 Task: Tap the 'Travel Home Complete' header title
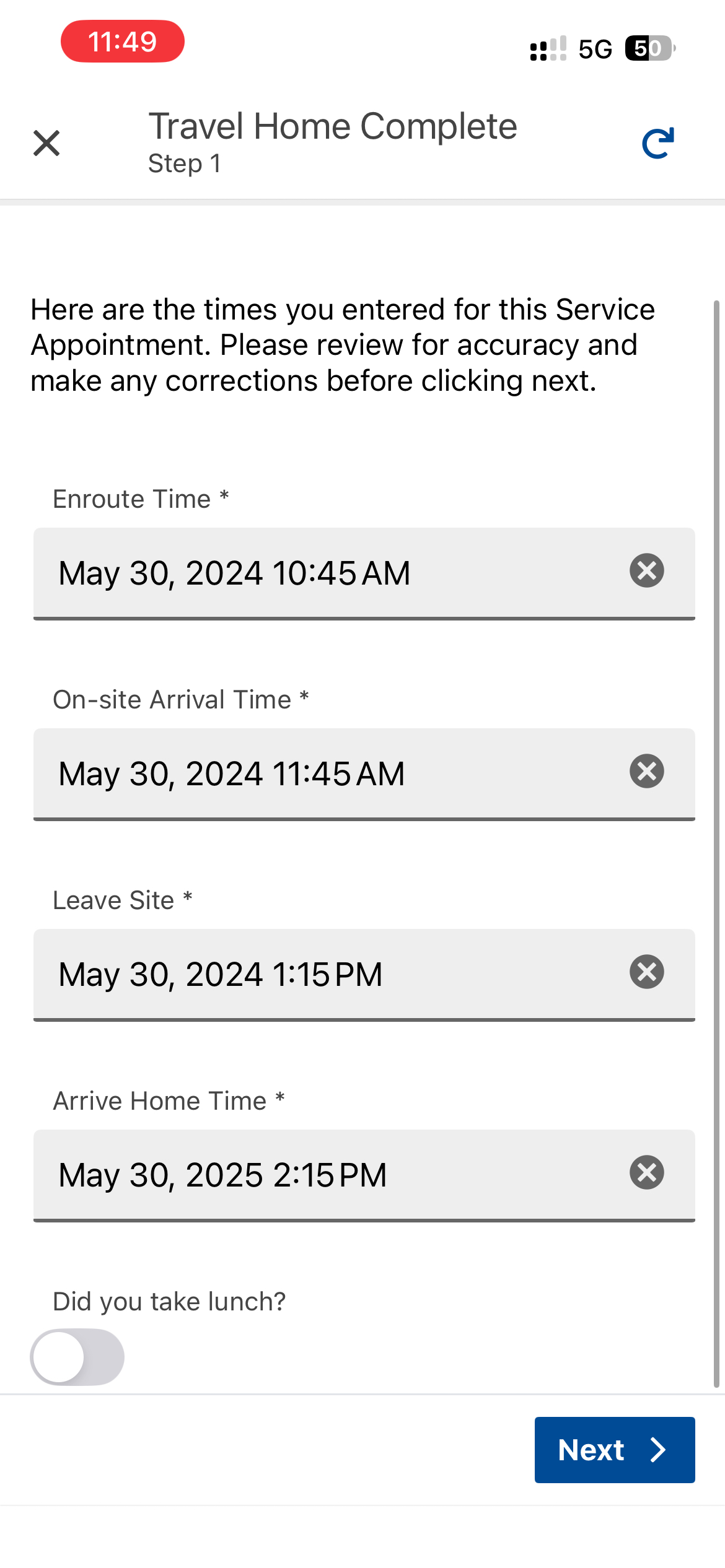coord(333,127)
